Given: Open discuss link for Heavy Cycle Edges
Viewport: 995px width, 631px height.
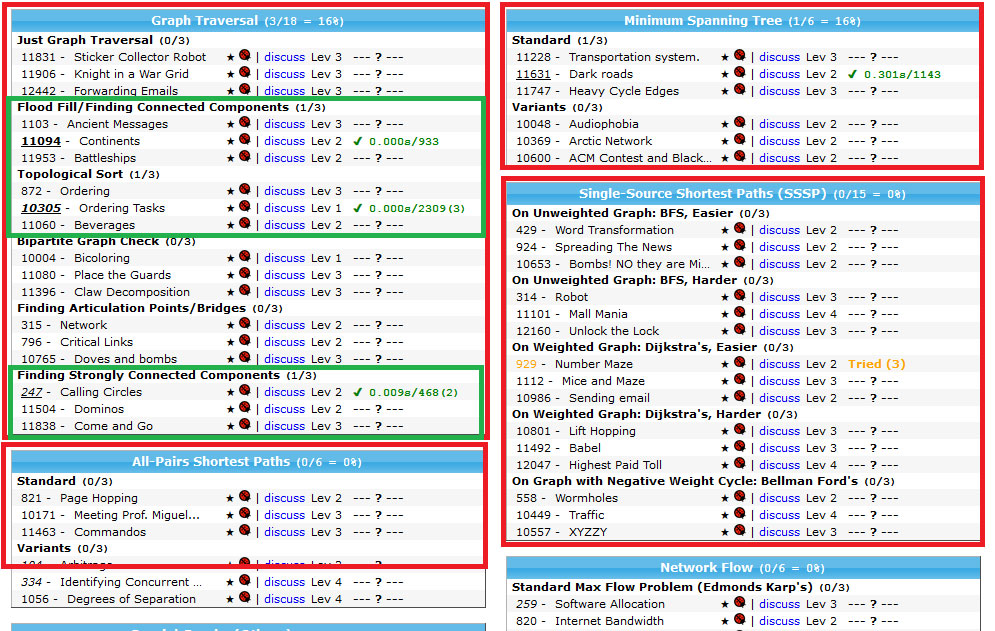Looking at the screenshot, I should (779, 91).
